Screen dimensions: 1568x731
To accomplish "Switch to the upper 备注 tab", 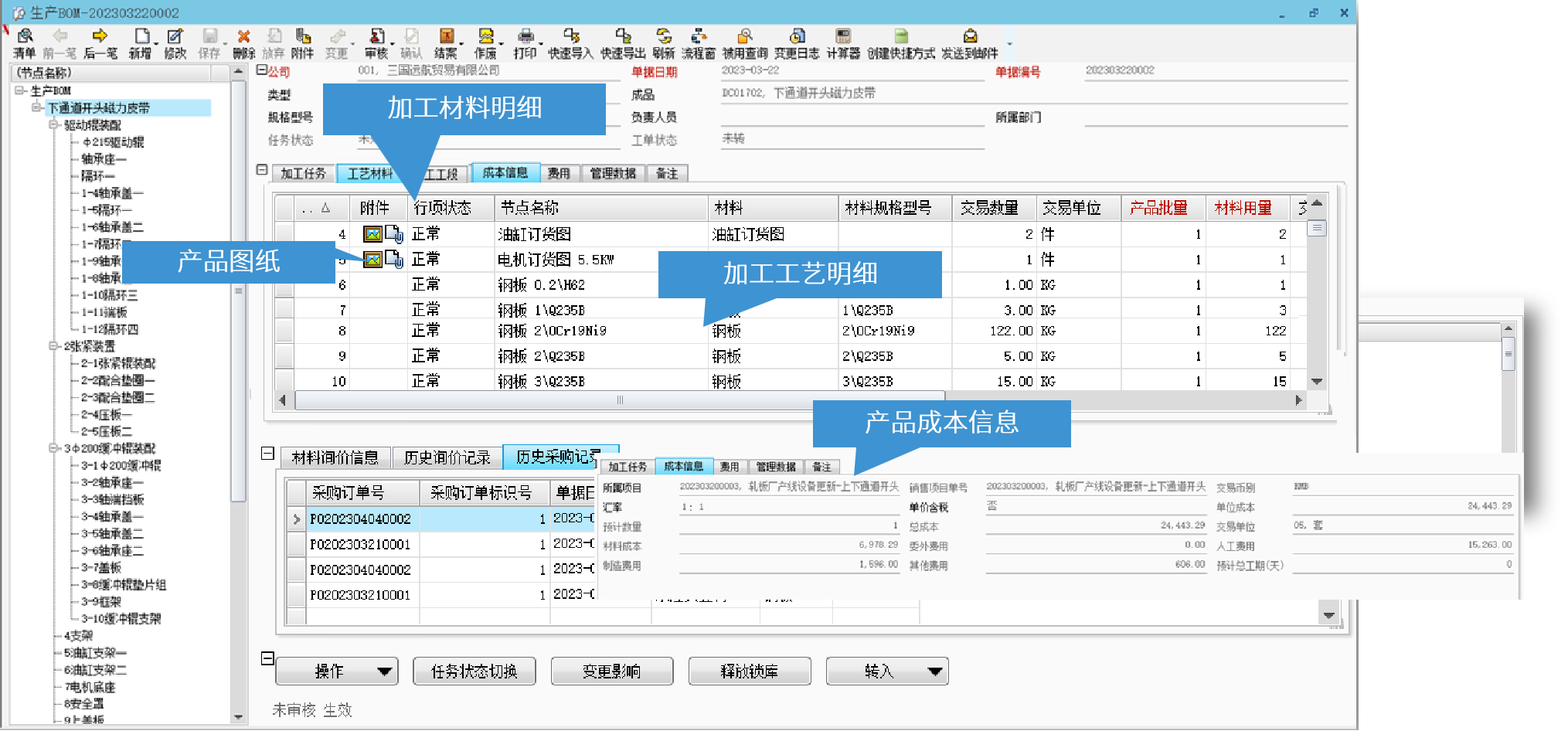I will (x=667, y=173).
